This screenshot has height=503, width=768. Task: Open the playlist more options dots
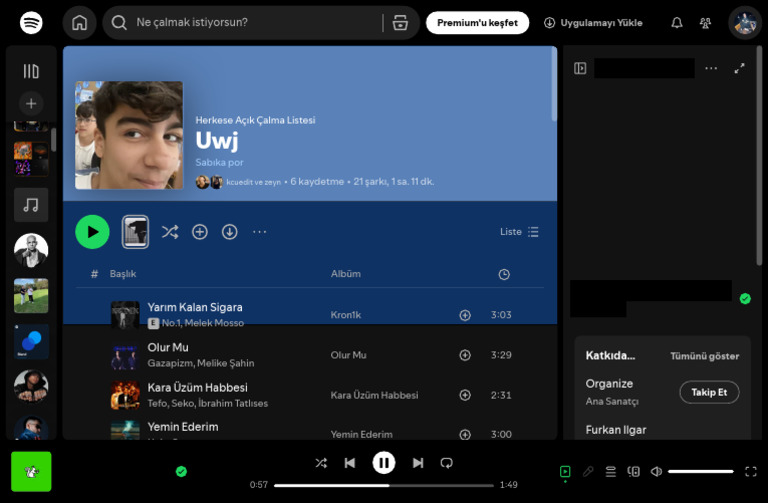click(260, 232)
